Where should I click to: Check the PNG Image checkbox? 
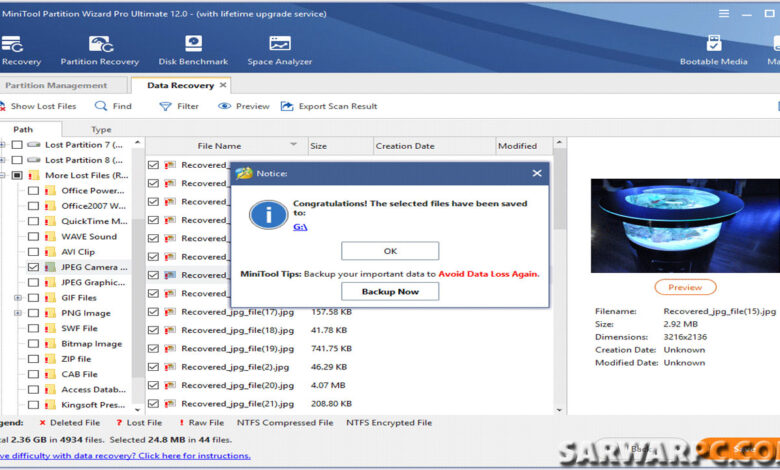tap(33, 313)
